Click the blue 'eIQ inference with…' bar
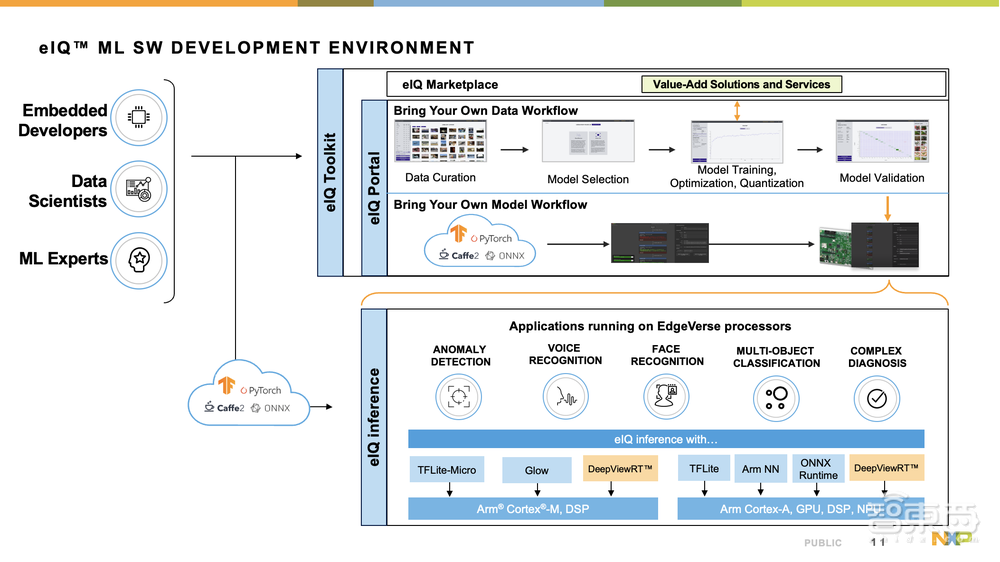The image size is (1000, 562). tap(666, 439)
